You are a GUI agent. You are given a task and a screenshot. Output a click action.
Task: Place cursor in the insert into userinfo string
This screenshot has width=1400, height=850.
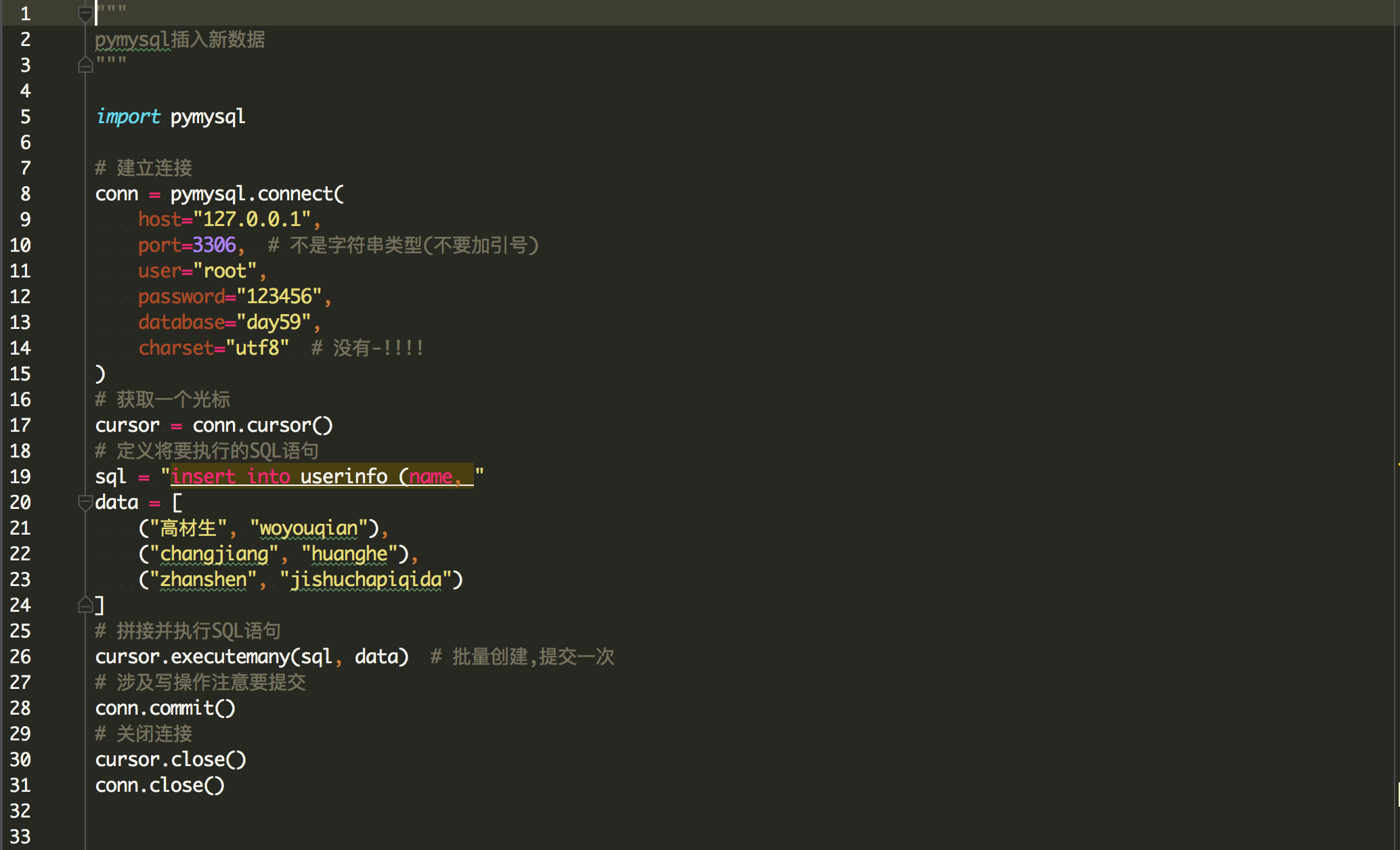(318, 476)
